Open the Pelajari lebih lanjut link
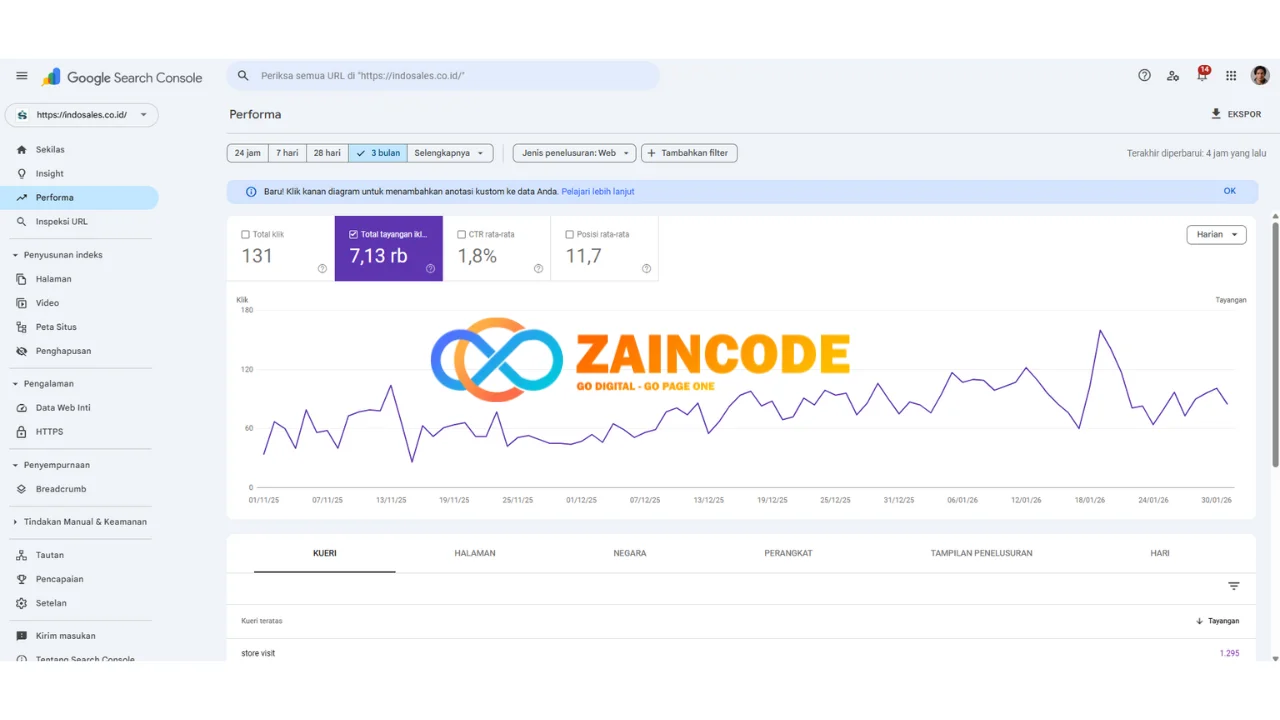 coord(598,192)
